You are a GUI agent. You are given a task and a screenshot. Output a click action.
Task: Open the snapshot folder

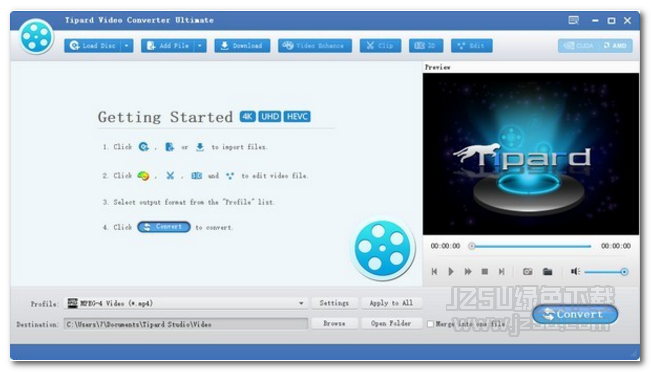coord(548,272)
